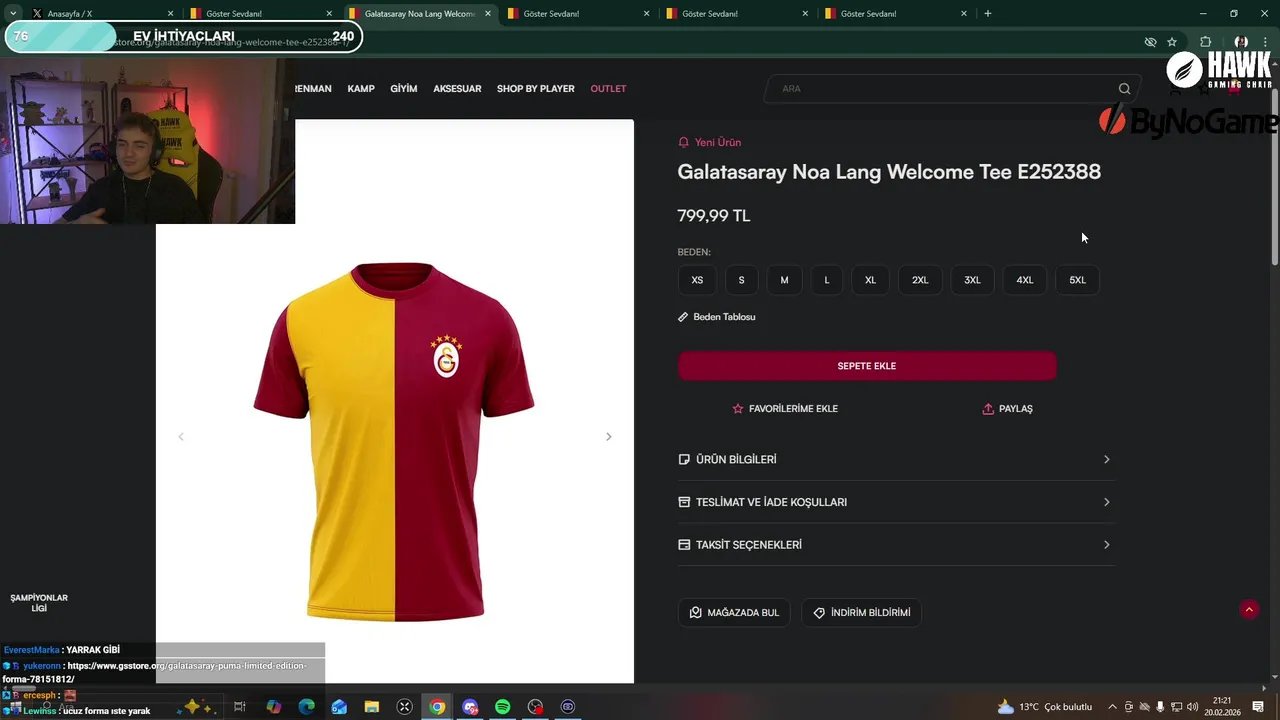This screenshot has height=720, width=1280.
Task: Open the Chrome profile avatar
Action: 1241,42
